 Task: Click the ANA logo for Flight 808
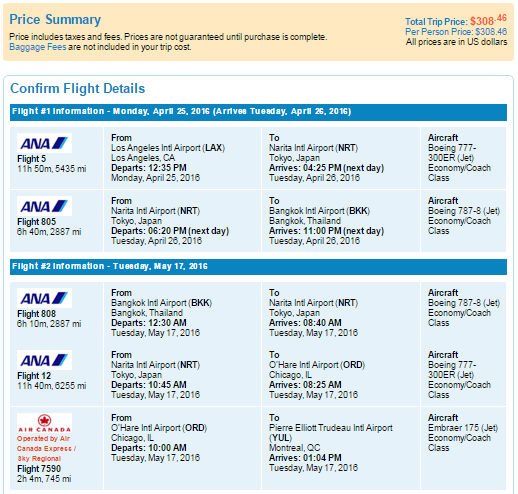[44, 298]
